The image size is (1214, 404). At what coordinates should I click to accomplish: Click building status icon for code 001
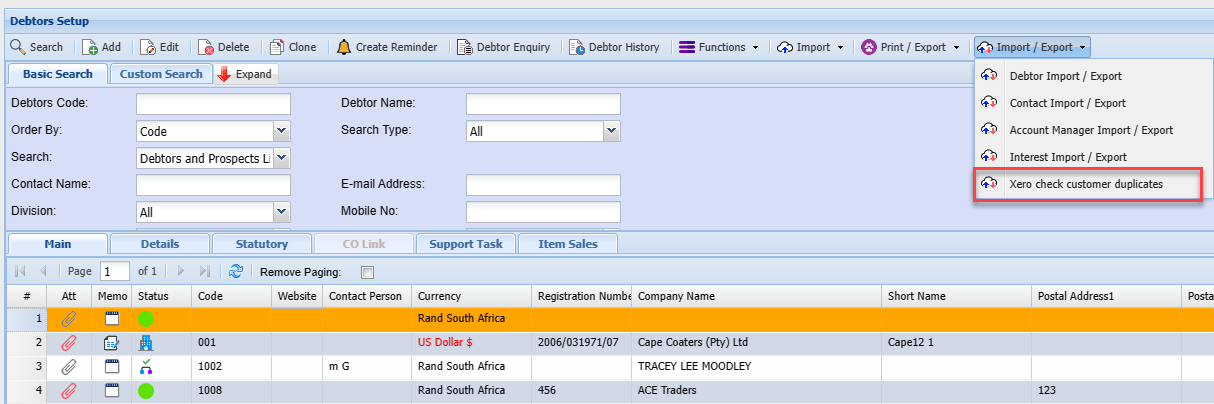point(147,343)
